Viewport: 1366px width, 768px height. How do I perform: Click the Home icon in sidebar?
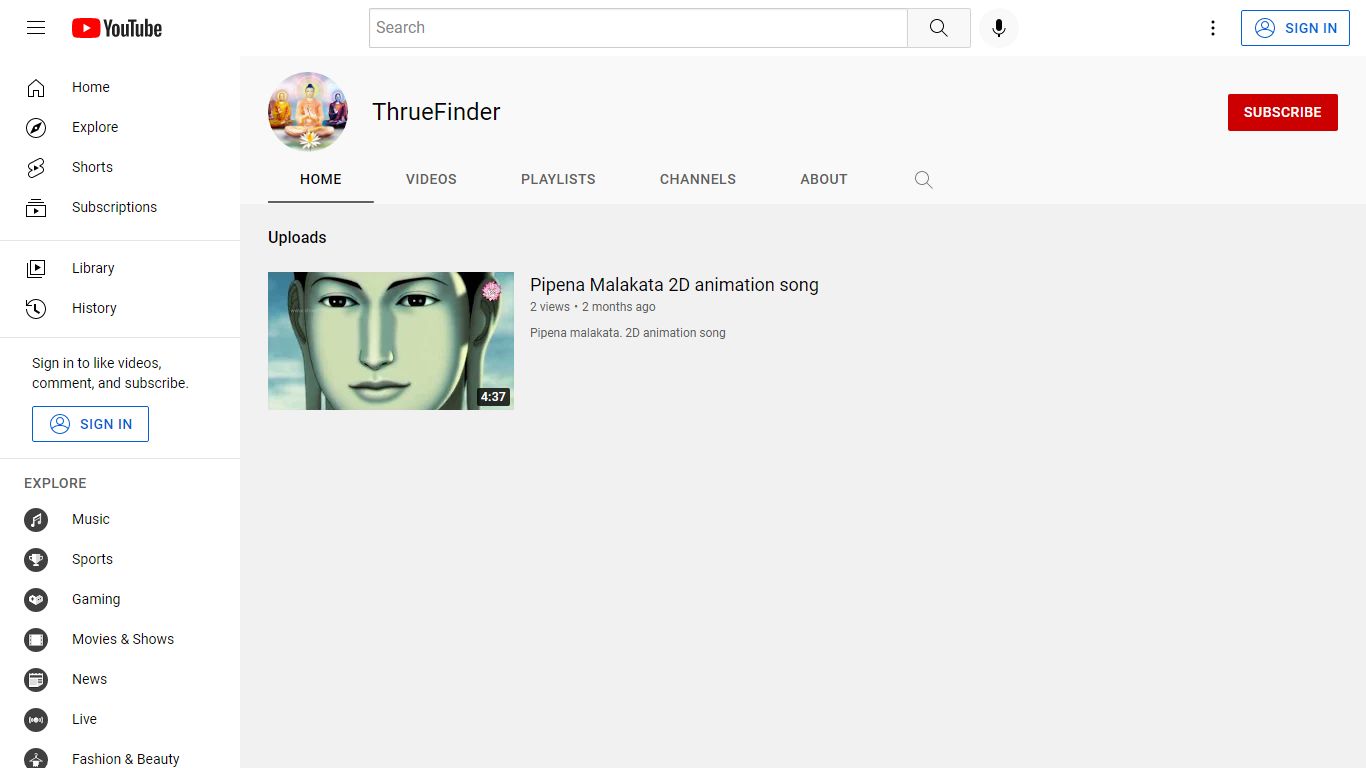coord(36,88)
